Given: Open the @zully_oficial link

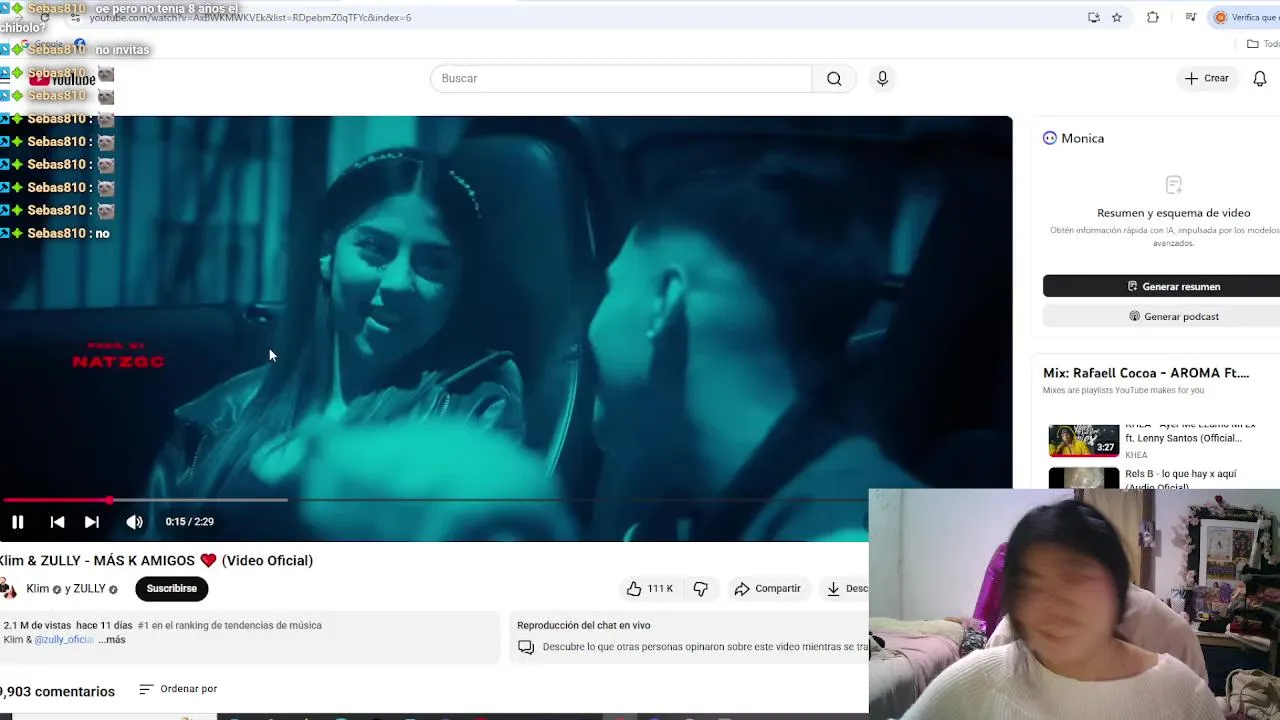Looking at the screenshot, I should point(64,640).
